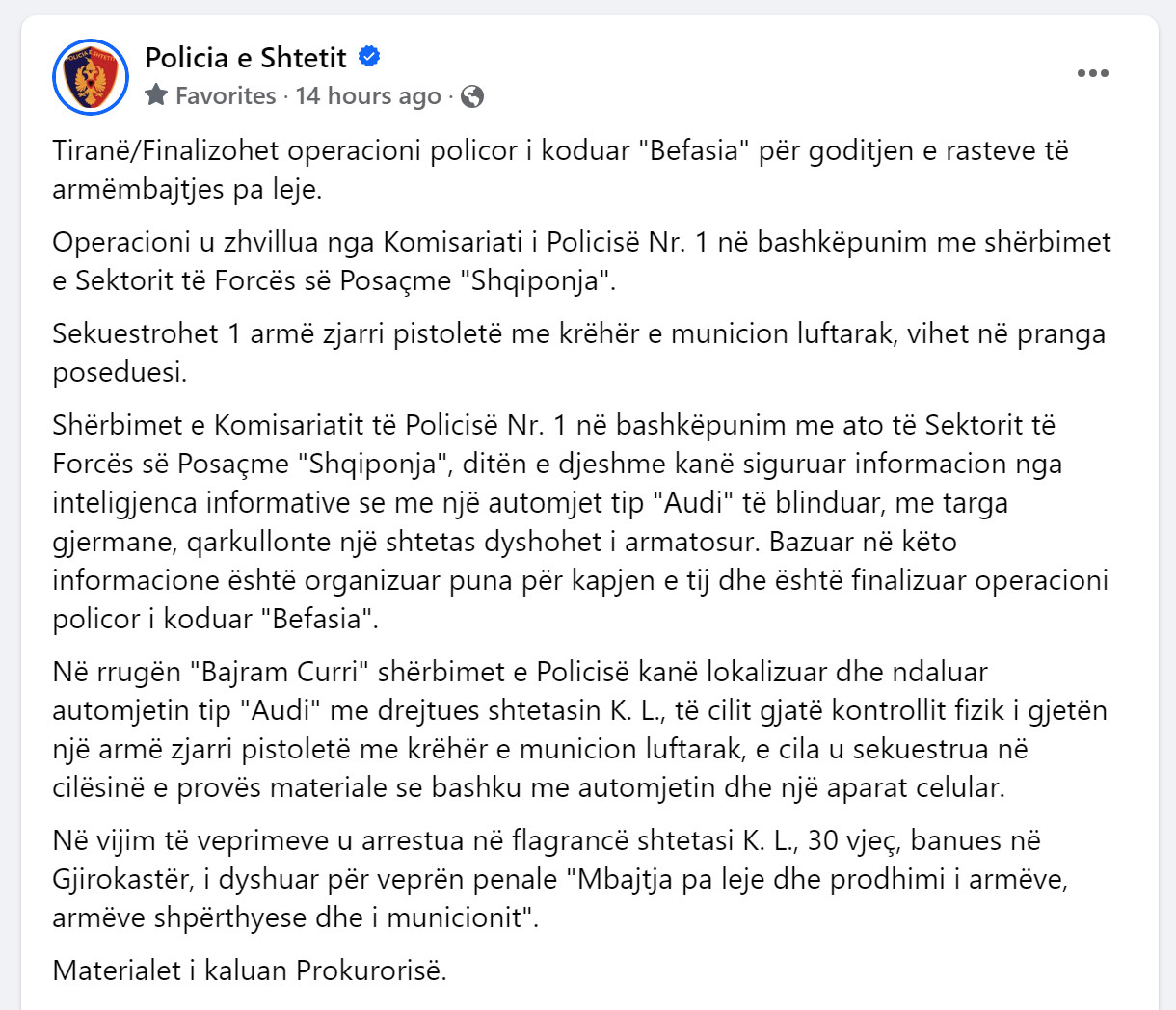Click the blue verified badge icon
The image size is (1176, 1010).
369,57
